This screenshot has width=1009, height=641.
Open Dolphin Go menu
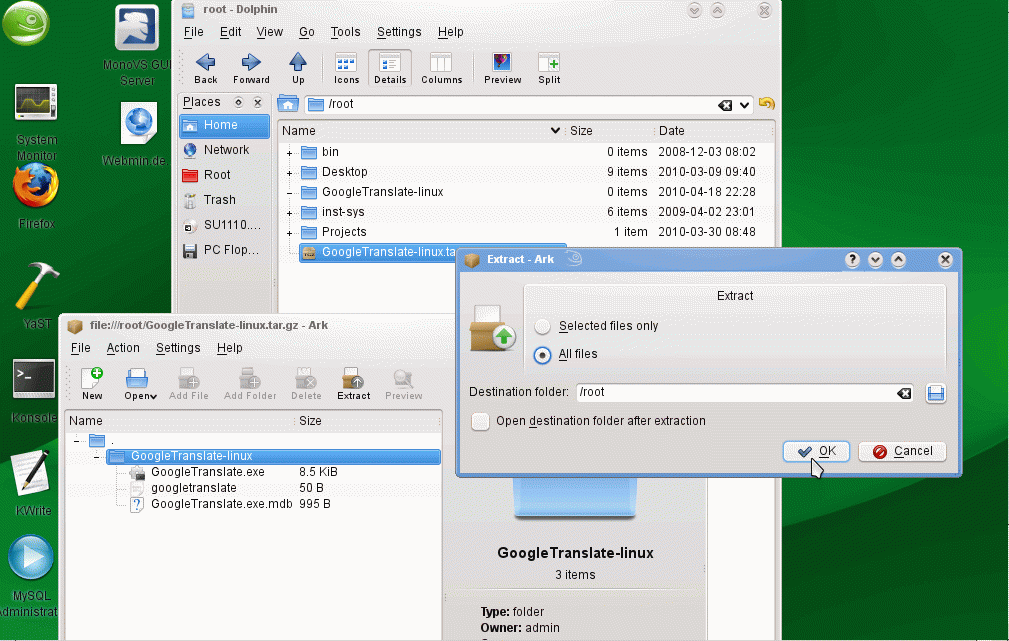pyautogui.click(x=307, y=32)
